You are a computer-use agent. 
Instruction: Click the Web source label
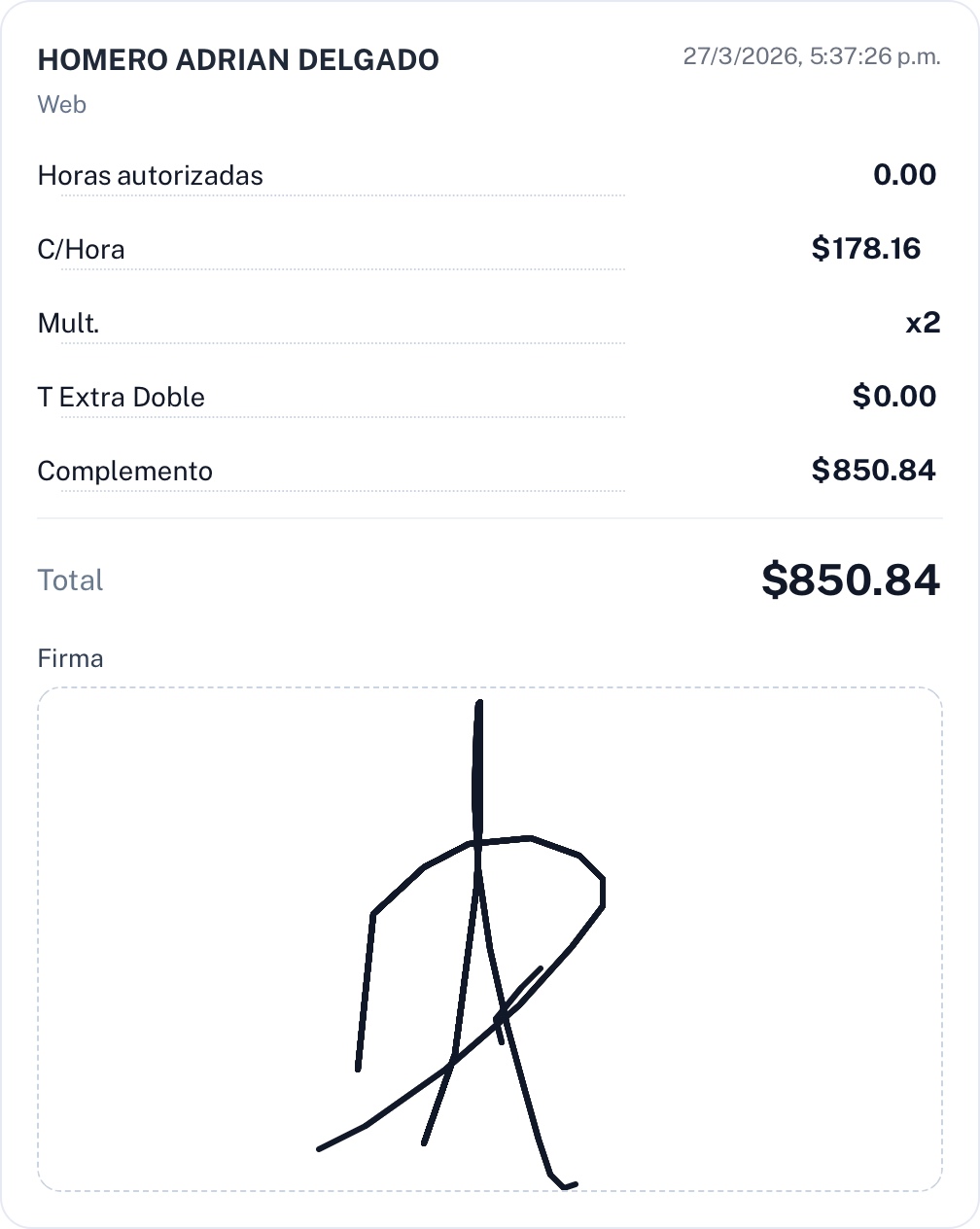point(61,104)
